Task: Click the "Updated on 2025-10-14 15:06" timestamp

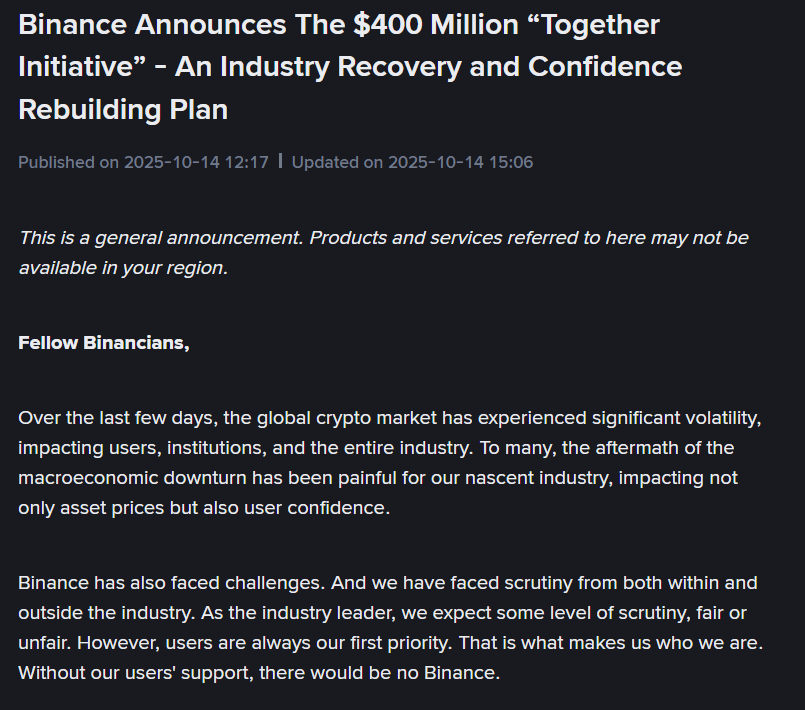Action: [x=412, y=162]
